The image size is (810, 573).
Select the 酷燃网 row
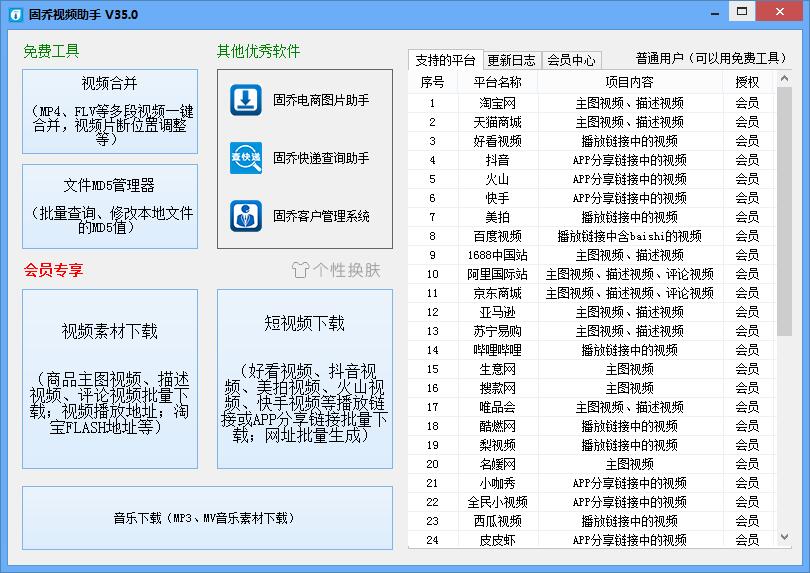pos(592,426)
